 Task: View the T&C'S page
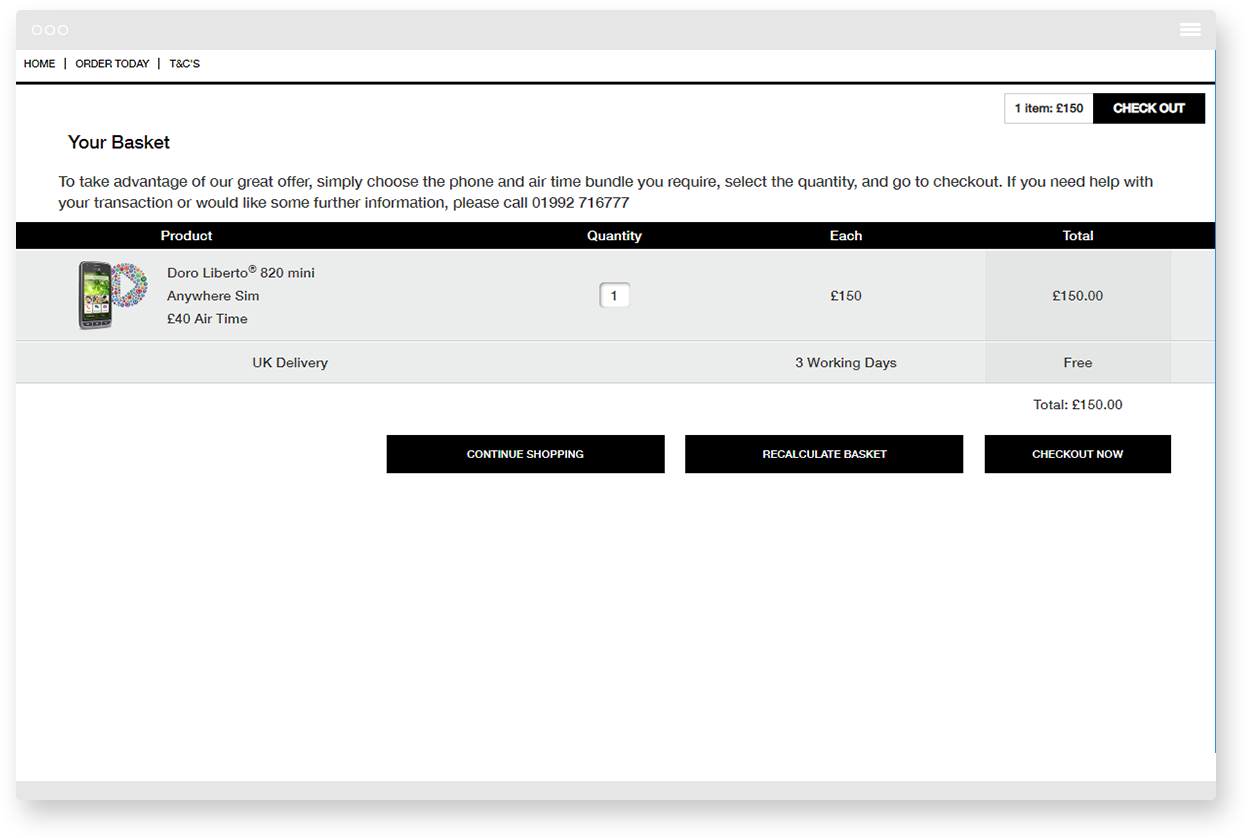pyautogui.click(x=185, y=64)
